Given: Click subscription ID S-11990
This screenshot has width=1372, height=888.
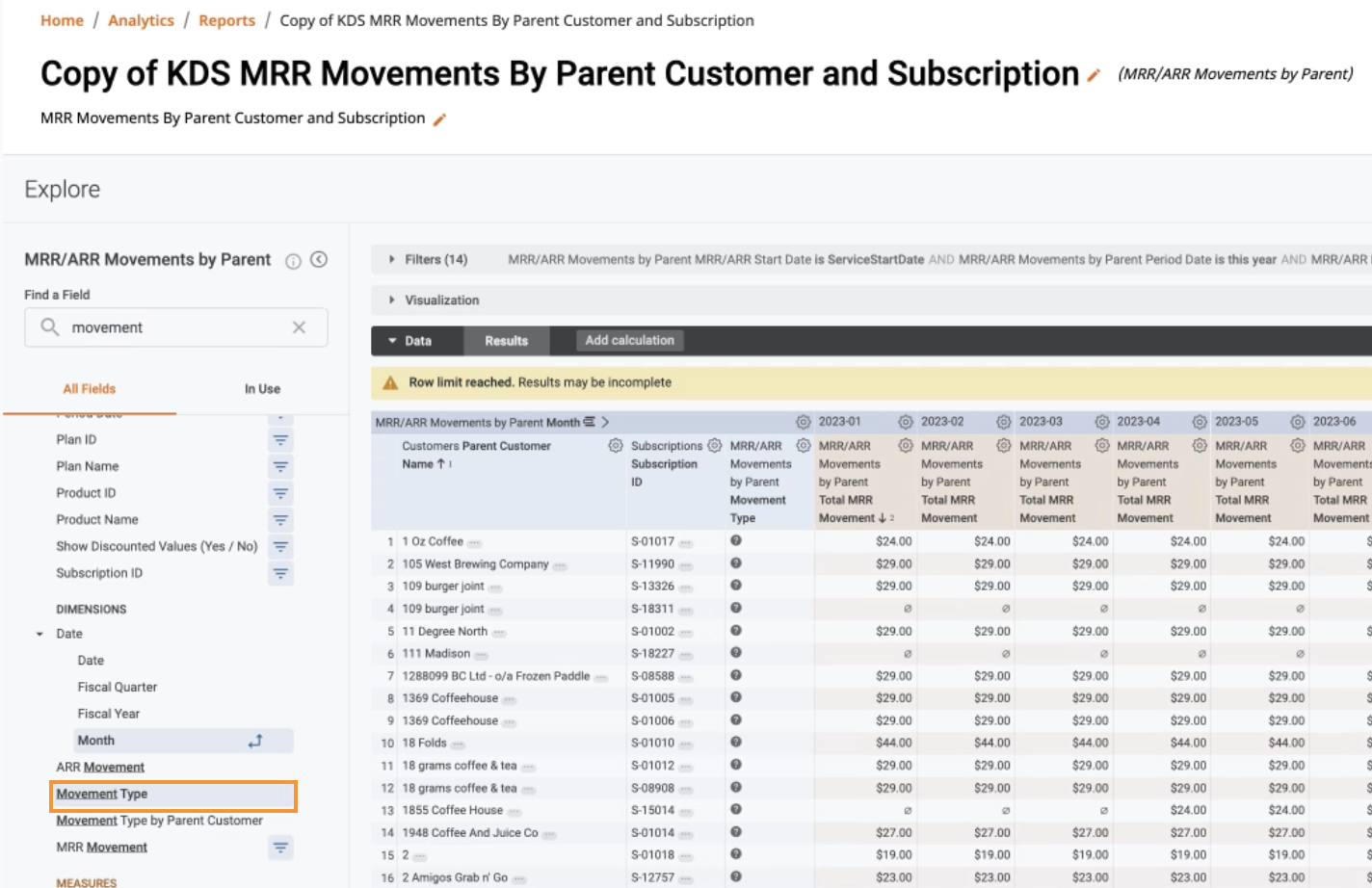Looking at the screenshot, I should [x=652, y=564].
